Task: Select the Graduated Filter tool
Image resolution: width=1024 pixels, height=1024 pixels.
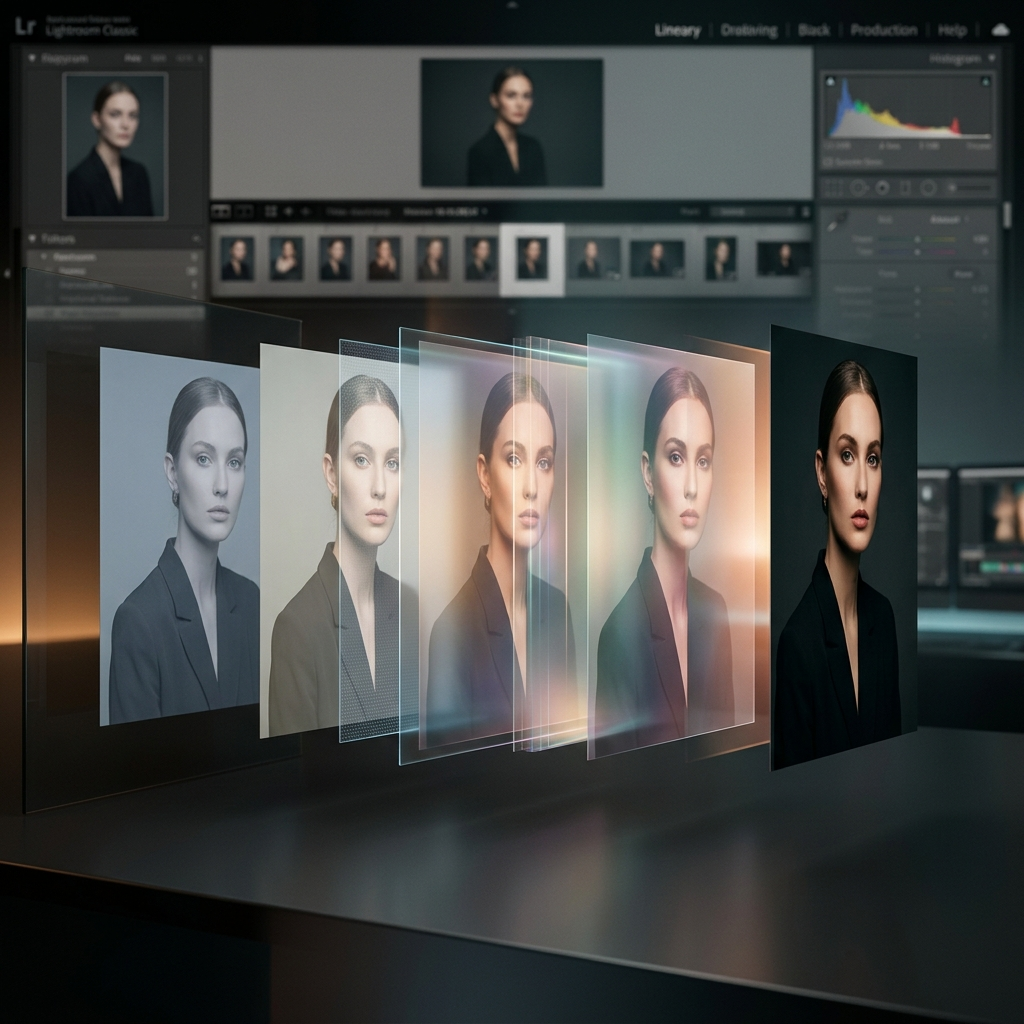Action: pyautogui.click(x=905, y=188)
